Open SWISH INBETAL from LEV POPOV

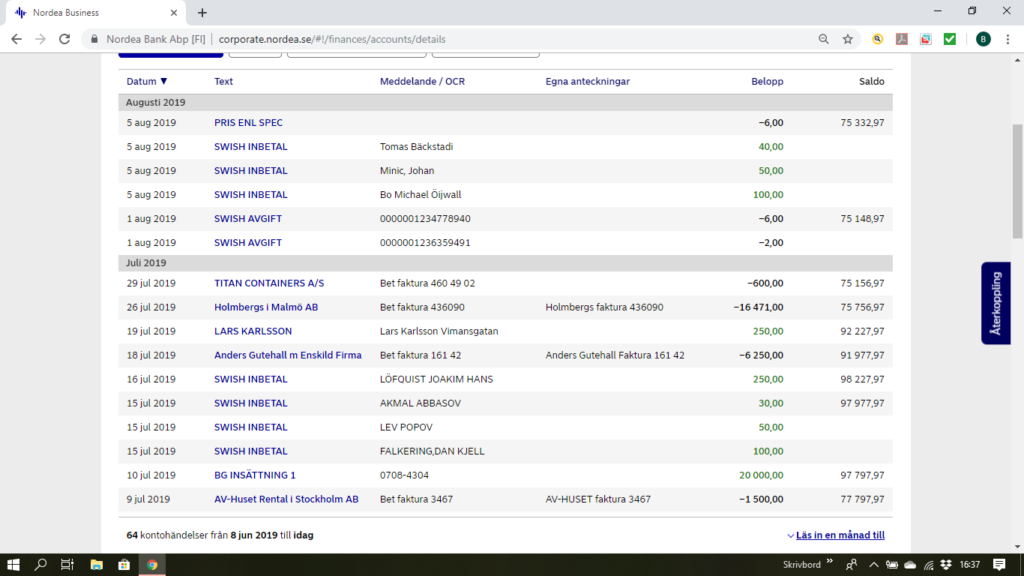[251, 428]
